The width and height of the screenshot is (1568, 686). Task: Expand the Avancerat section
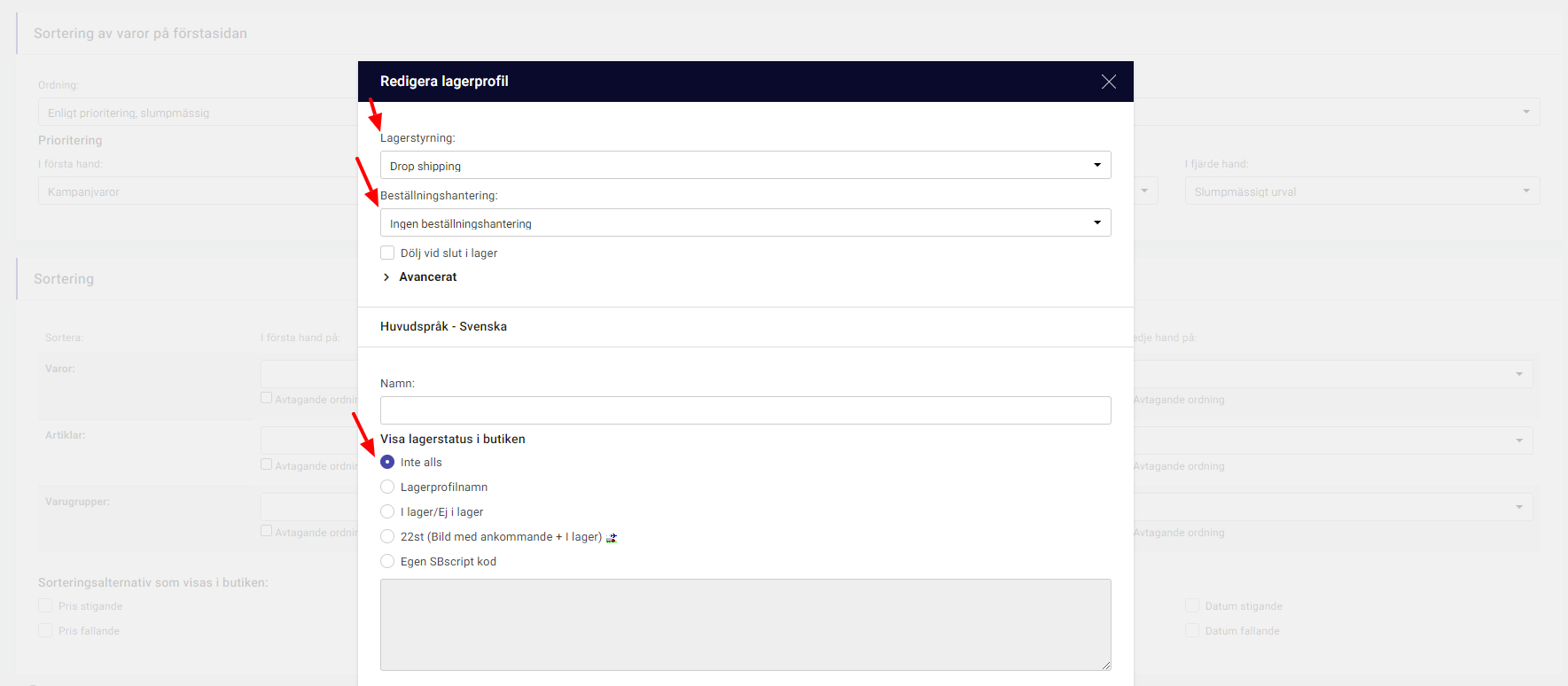420,277
